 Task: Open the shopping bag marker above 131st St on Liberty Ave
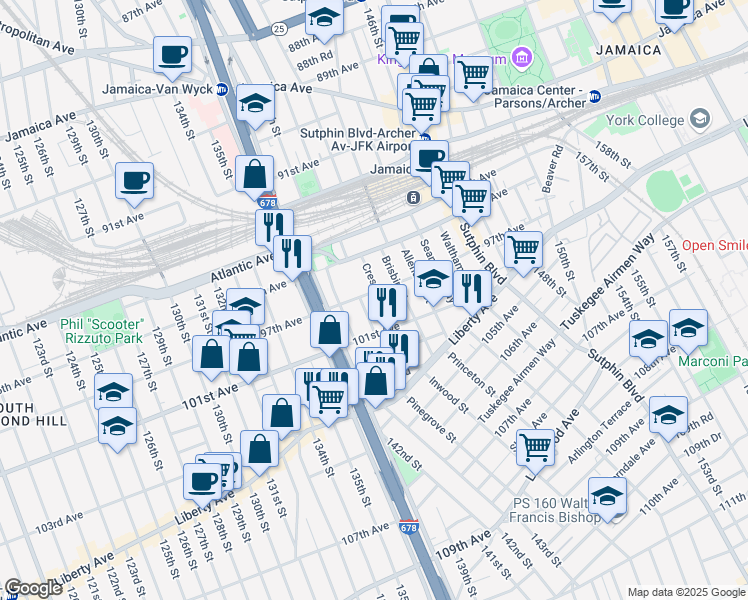tap(260, 450)
